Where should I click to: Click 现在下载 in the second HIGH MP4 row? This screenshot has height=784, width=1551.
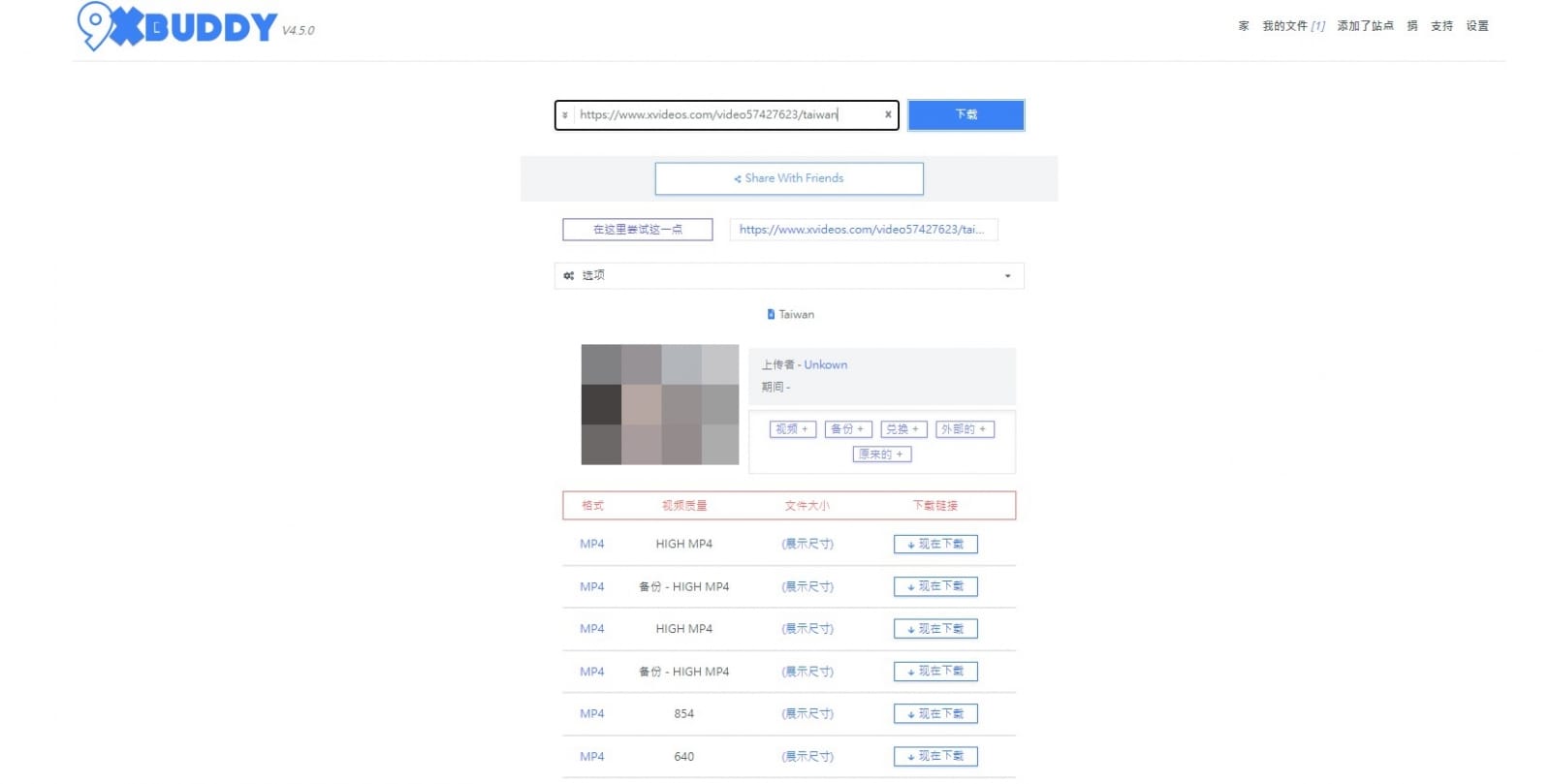[935, 629]
